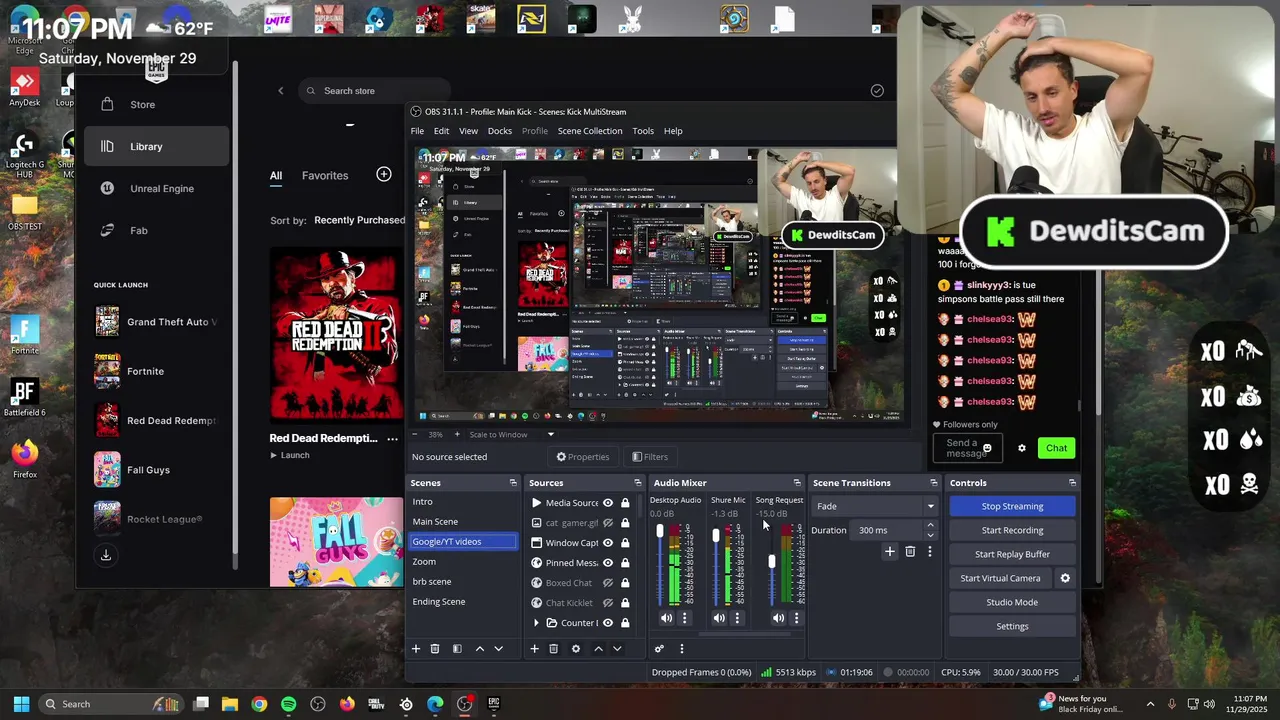Click the green Chat send button
Viewport: 1280px width, 720px height.
pyautogui.click(x=1057, y=448)
